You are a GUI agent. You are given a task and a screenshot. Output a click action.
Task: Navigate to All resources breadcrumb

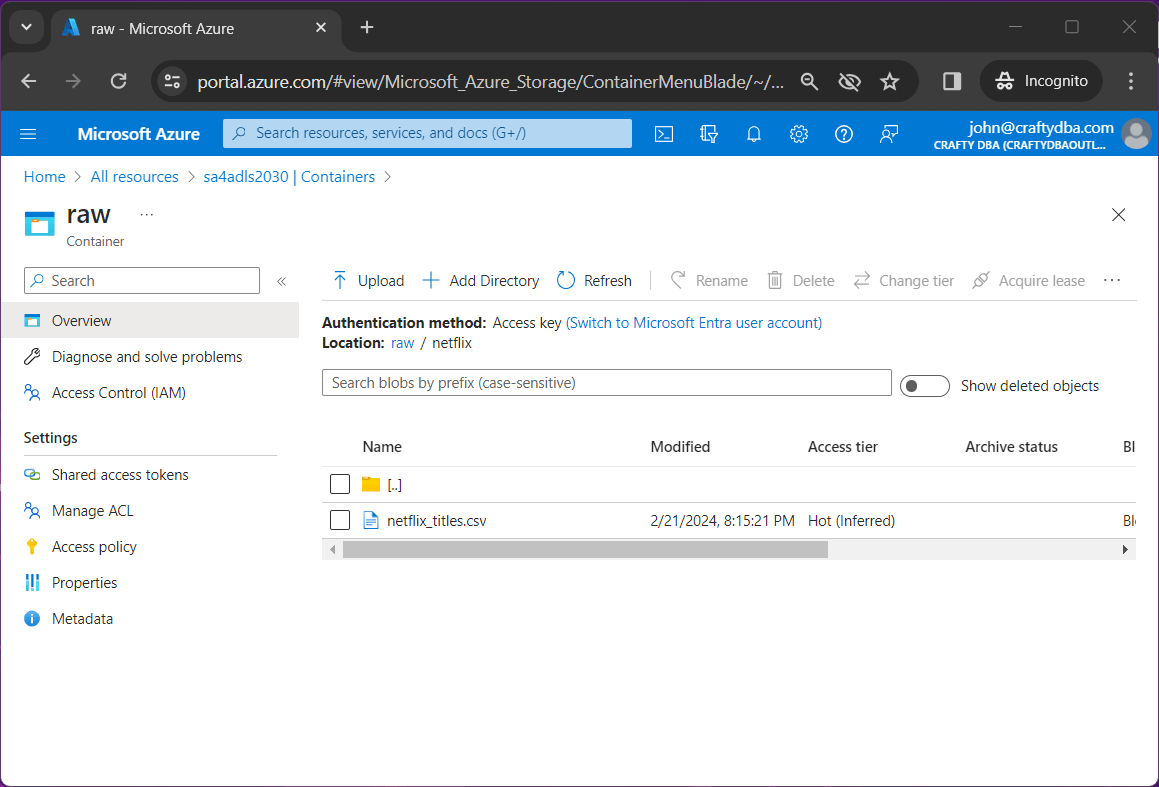134,177
